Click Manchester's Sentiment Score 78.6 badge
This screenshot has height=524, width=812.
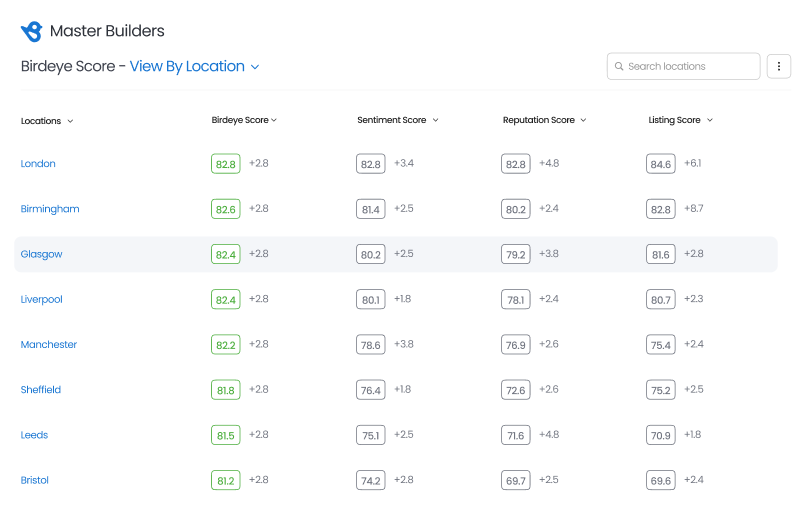(371, 345)
